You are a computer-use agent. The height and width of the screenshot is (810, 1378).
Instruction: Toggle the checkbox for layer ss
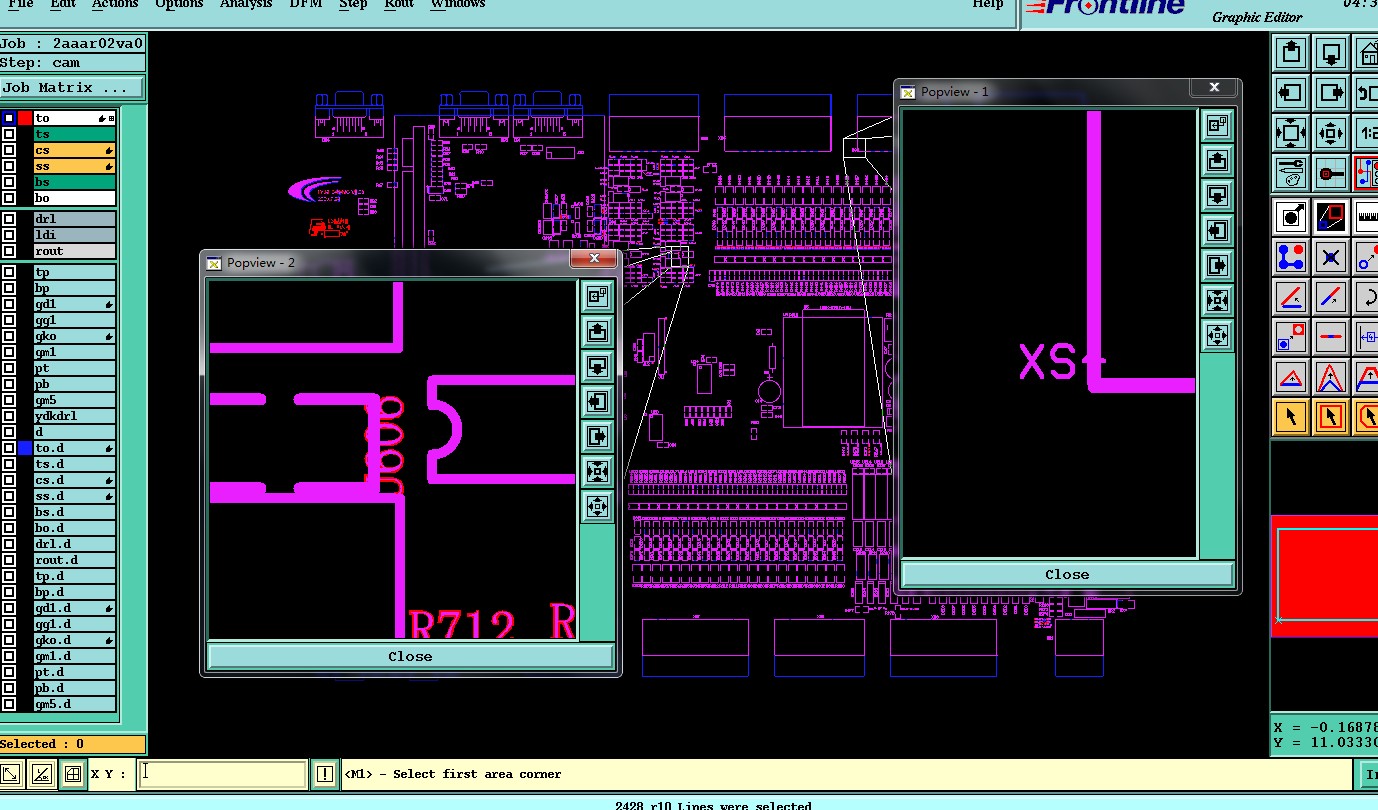tap(9, 166)
